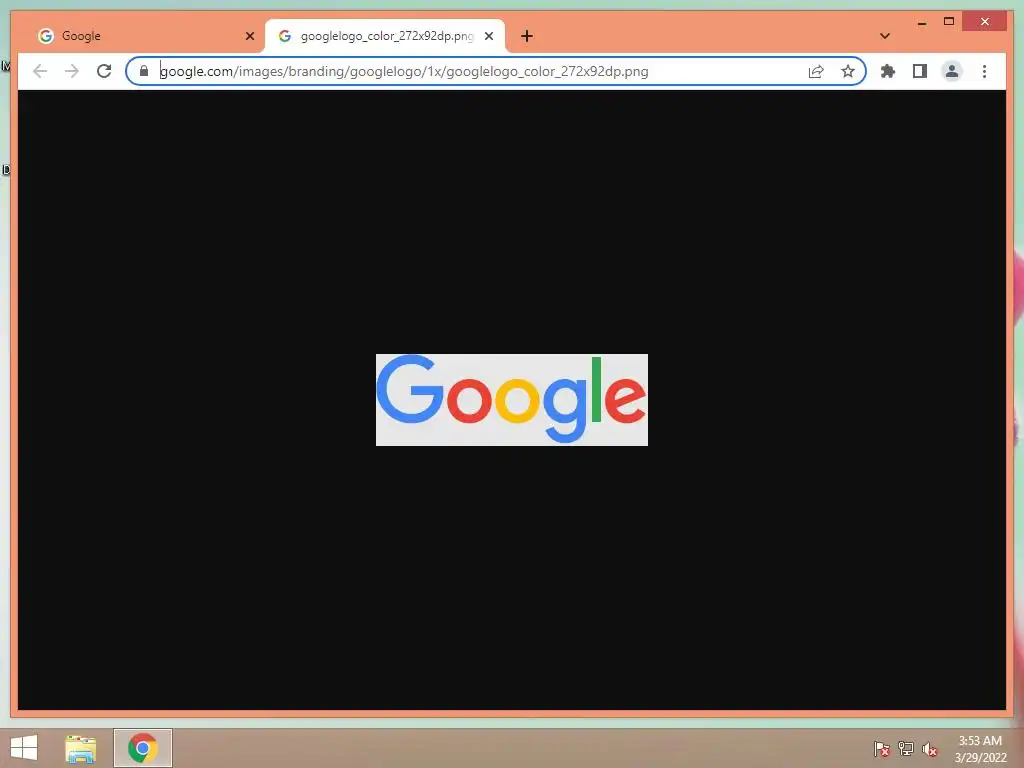Click the Google logo image
Viewport: 1024px width, 768px height.
[512, 400]
